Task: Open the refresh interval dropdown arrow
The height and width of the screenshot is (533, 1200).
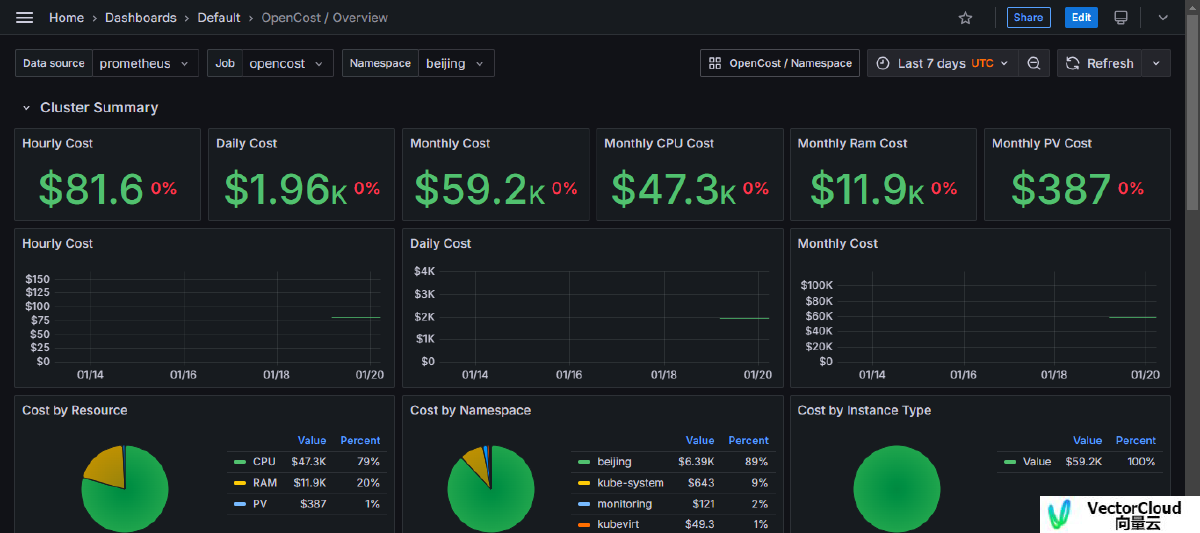Action: click(x=1156, y=63)
